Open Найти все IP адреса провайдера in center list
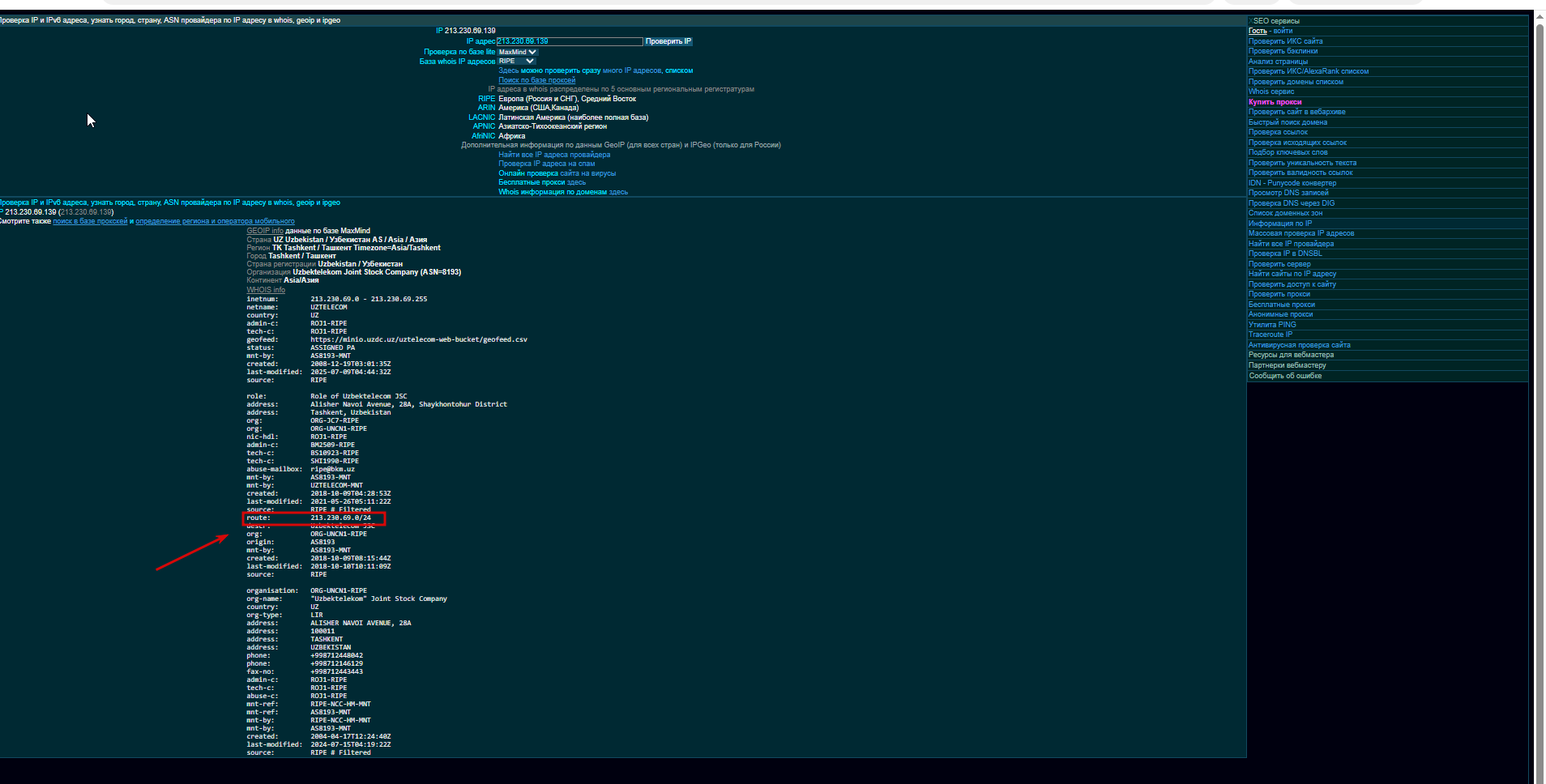 (554, 155)
